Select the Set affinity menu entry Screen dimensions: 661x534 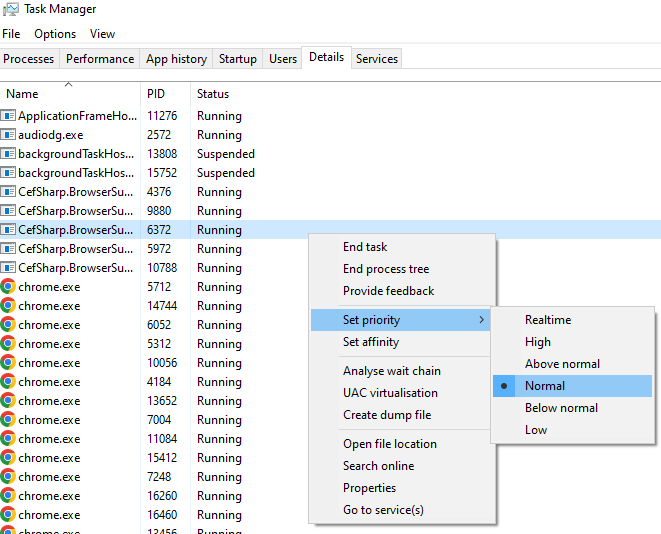click(371, 342)
